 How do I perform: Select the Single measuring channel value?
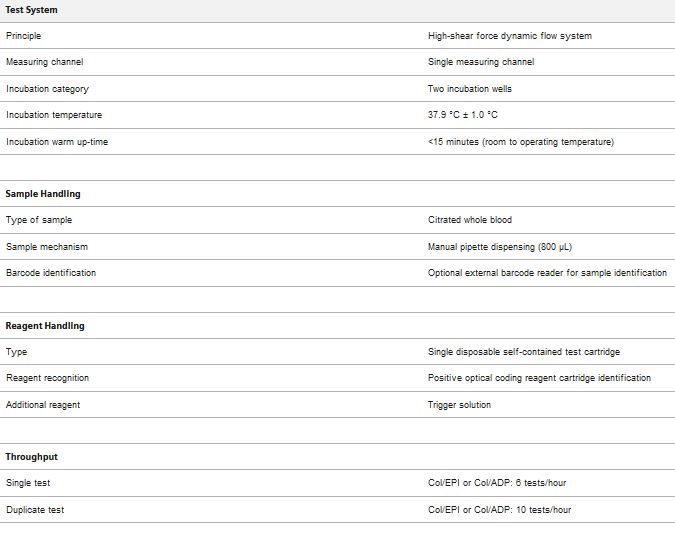point(480,62)
